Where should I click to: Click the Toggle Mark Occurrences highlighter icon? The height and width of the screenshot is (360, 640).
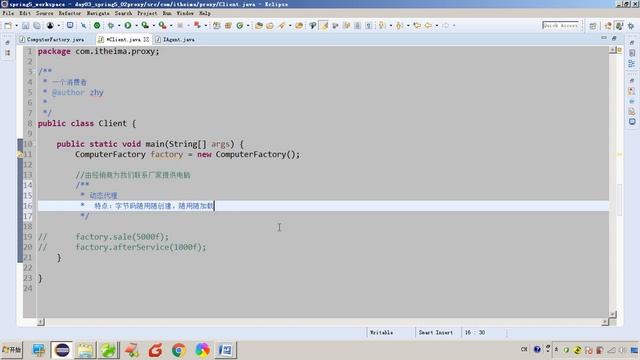[324, 26]
